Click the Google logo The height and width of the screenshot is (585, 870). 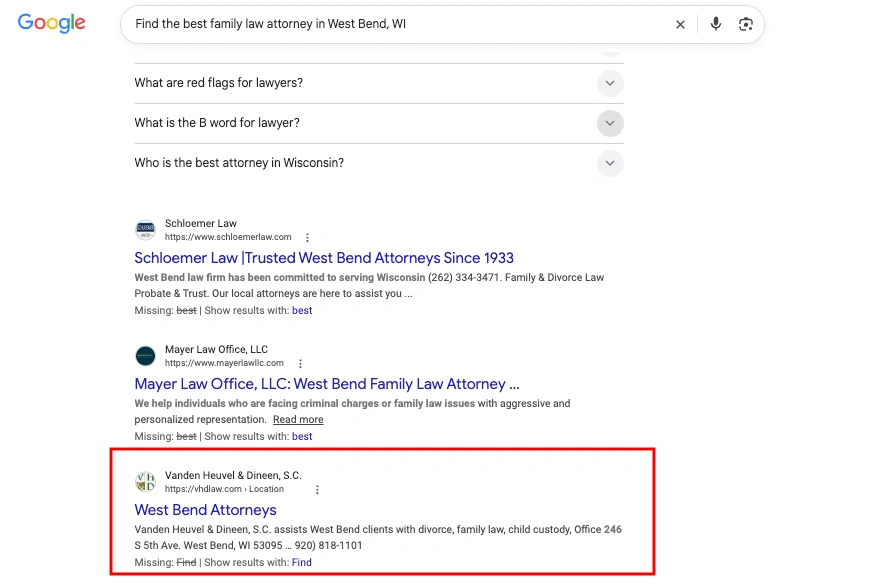point(52,23)
